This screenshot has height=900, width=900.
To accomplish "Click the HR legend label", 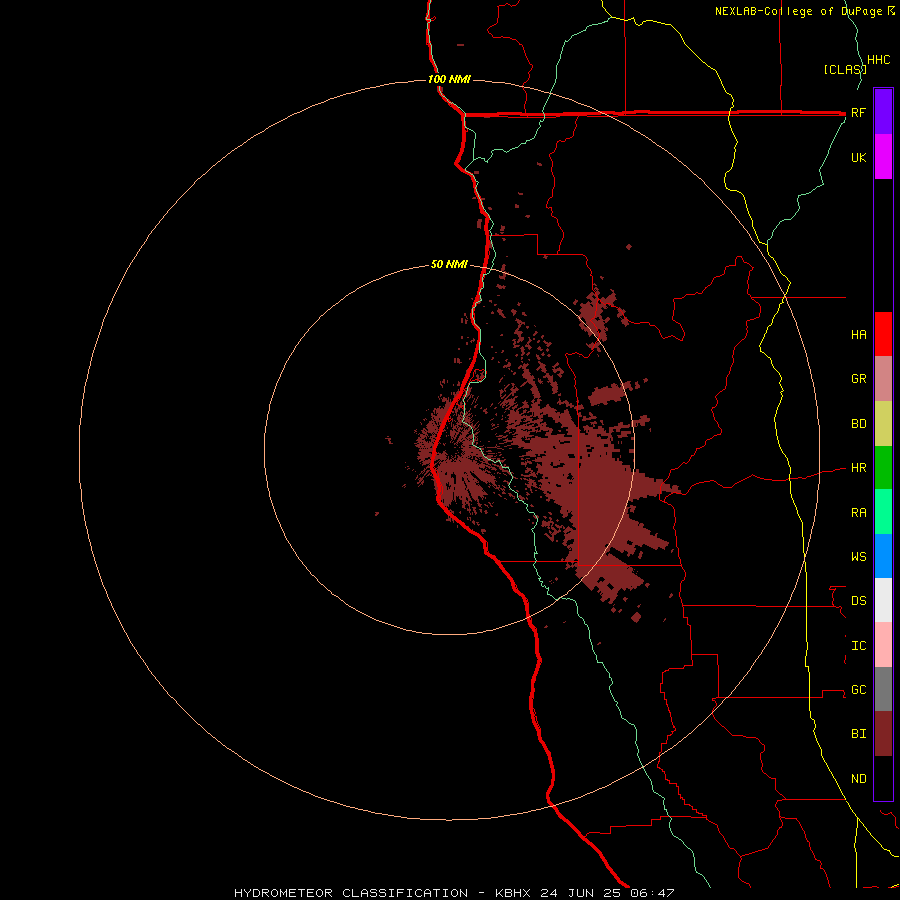I will pyautogui.click(x=858, y=468).
